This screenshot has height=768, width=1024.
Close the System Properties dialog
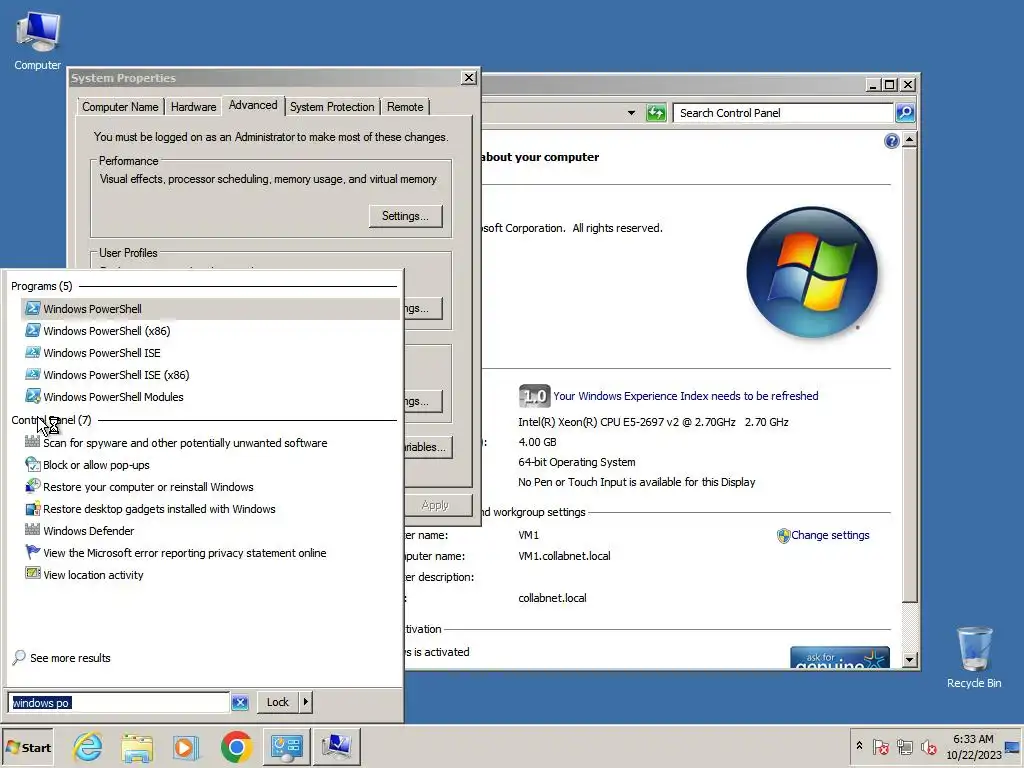click(469, 78)
